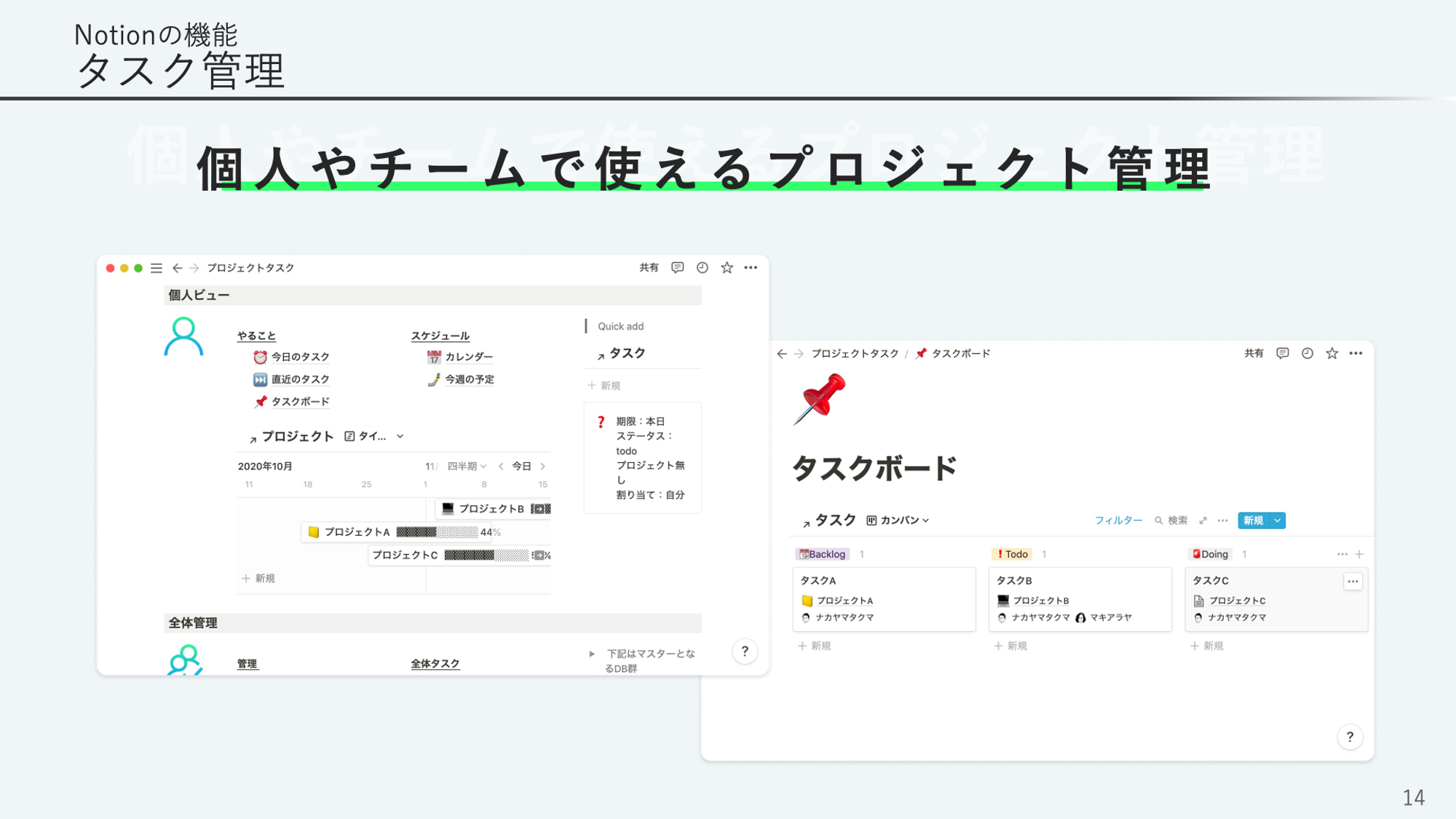Image resolution: width=1456 pixels, height=819 pixels.
Task: Click the back arrow in the task board window
Action: pyautogui.click(x=782, y=353)
